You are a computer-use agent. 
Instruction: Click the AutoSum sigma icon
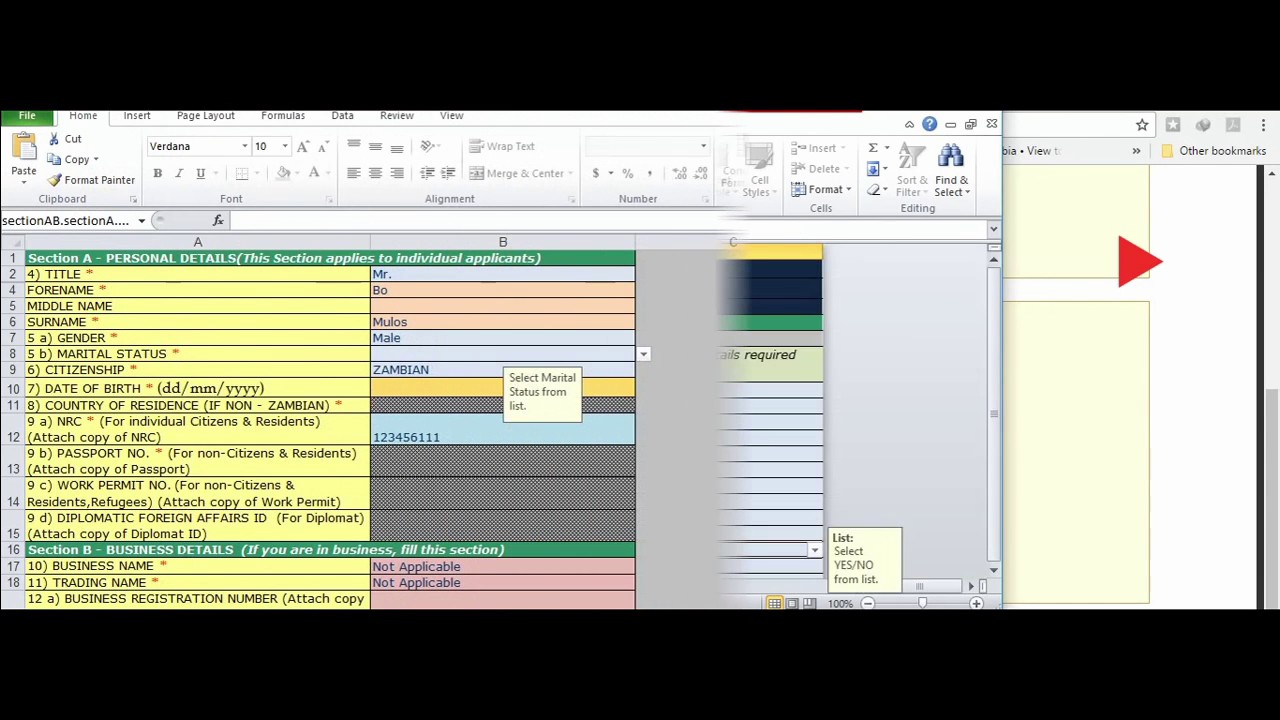point(873,148)
